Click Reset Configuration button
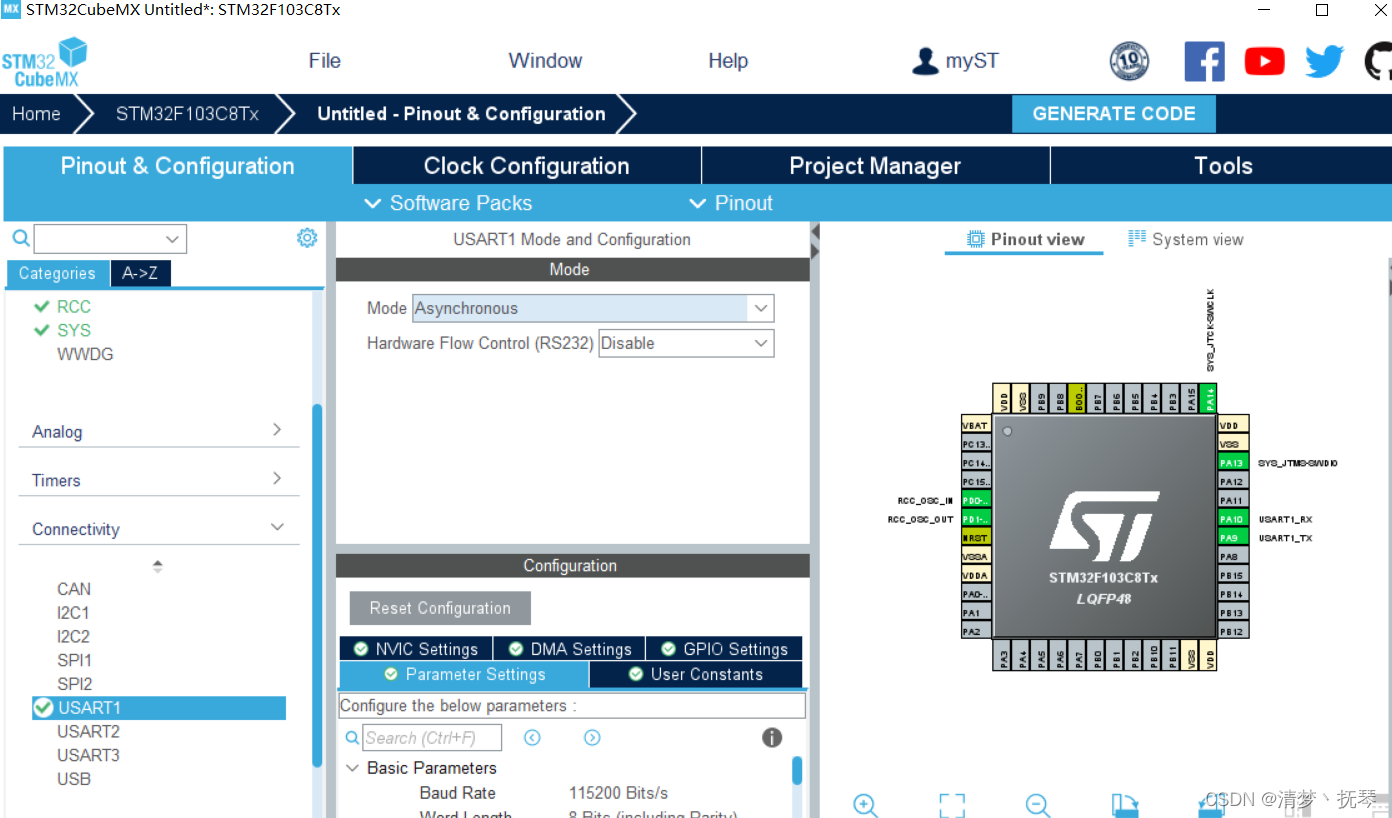 pos(440,608)
